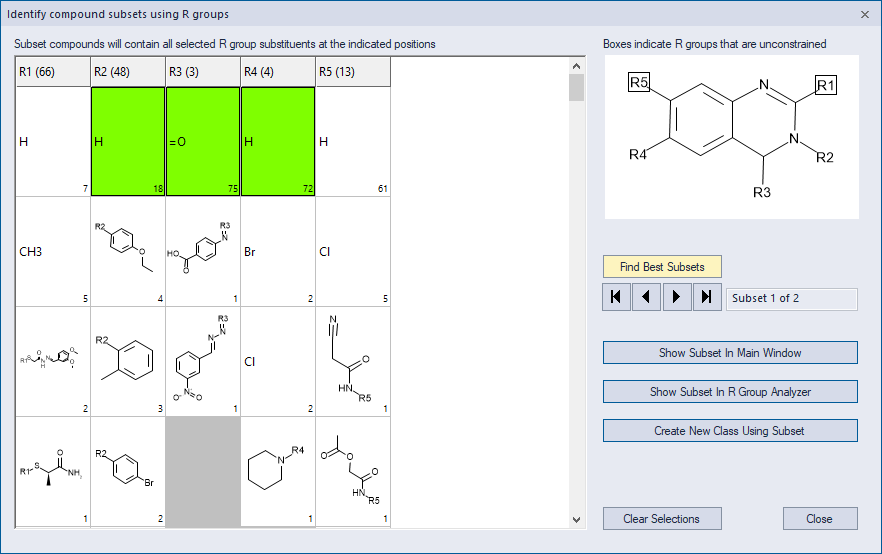Click scrollbar up arrow in R group table
The width and height of the screenshot is (882, 554).
(x=576, y=66)
